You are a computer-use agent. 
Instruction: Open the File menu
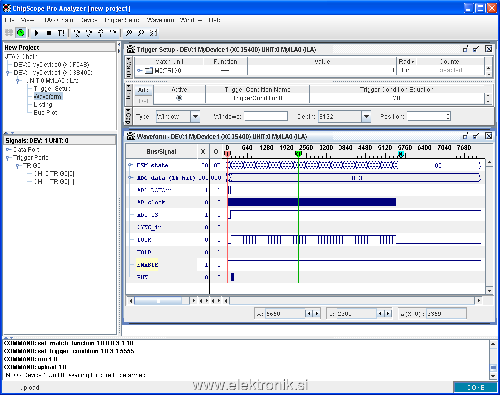pos(10,20)
